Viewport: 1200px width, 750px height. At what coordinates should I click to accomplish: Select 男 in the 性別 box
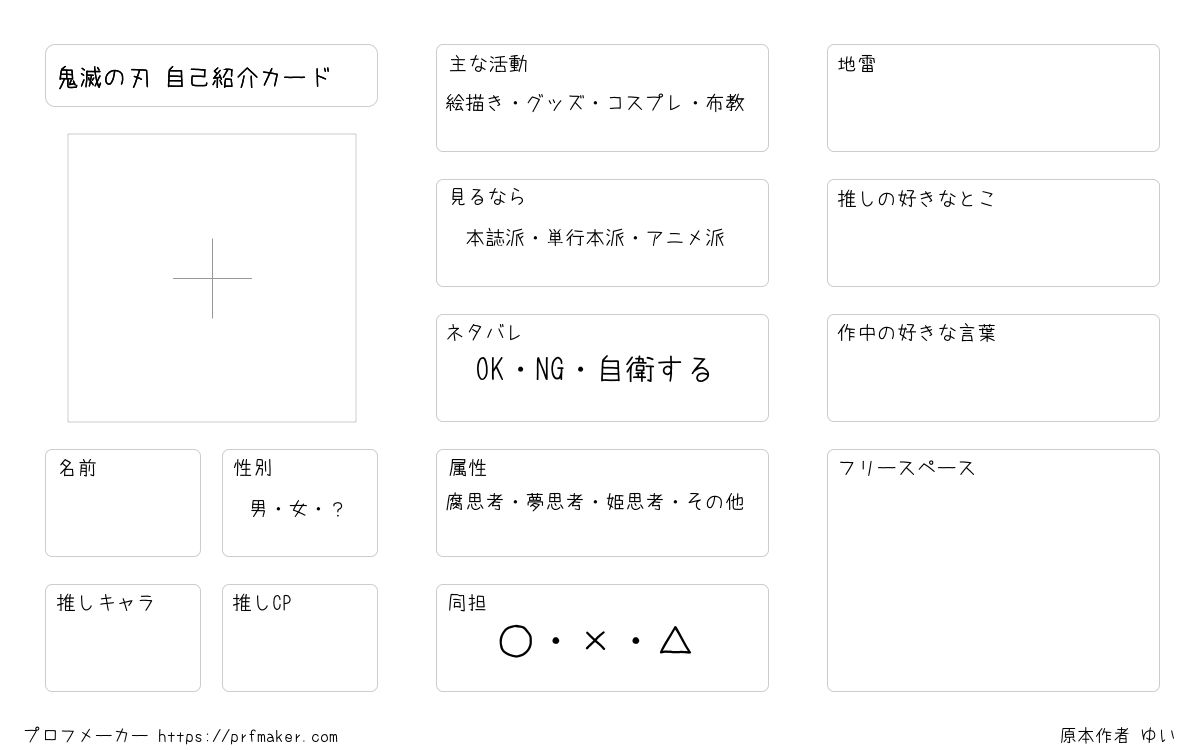pyautogui.click(x=259, y=509)
